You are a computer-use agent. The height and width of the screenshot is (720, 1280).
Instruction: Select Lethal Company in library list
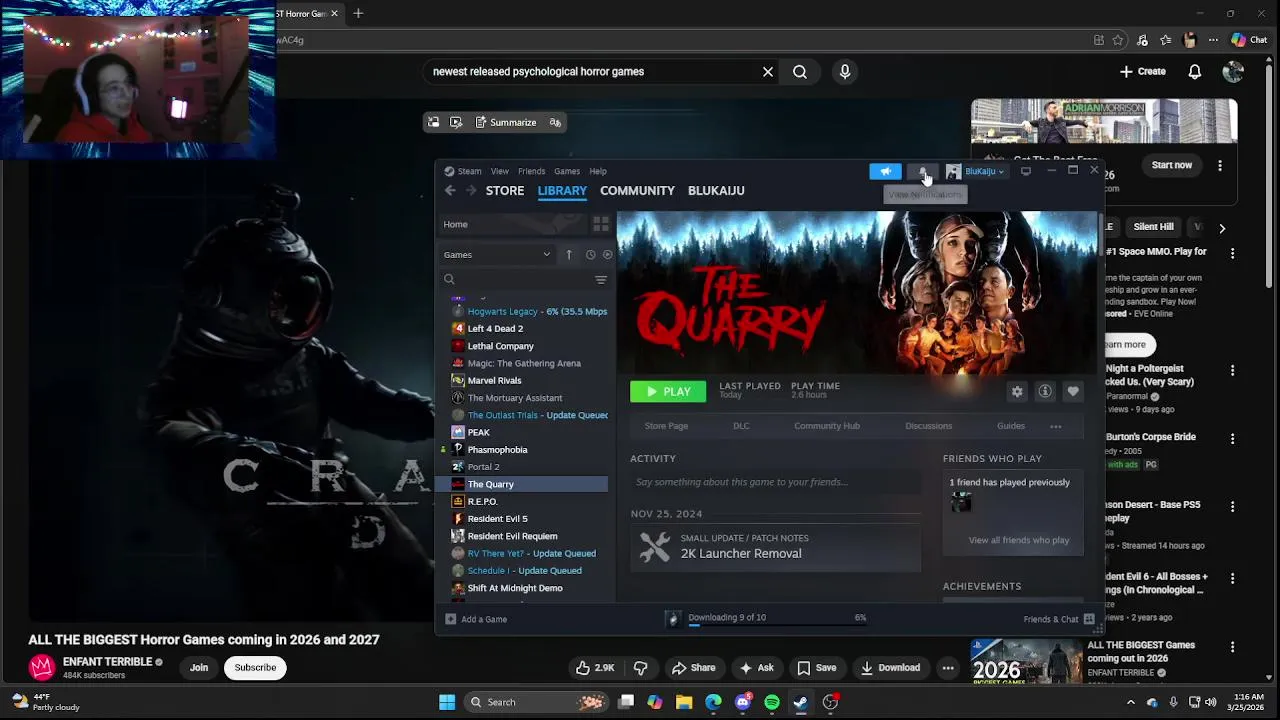click(x=529, y=346)
